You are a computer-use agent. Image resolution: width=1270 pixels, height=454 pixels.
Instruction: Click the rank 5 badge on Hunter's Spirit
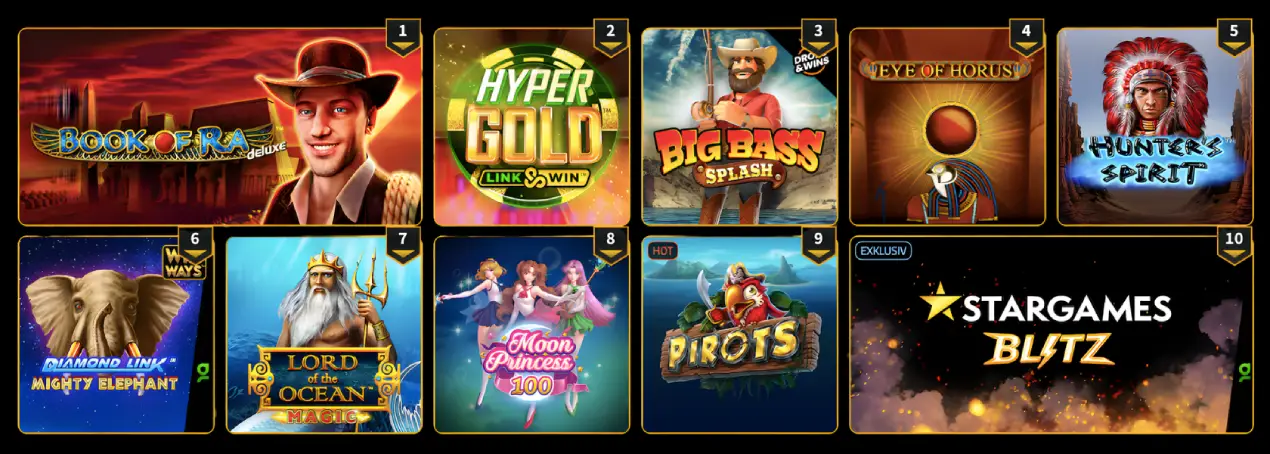click(1234, 37)
